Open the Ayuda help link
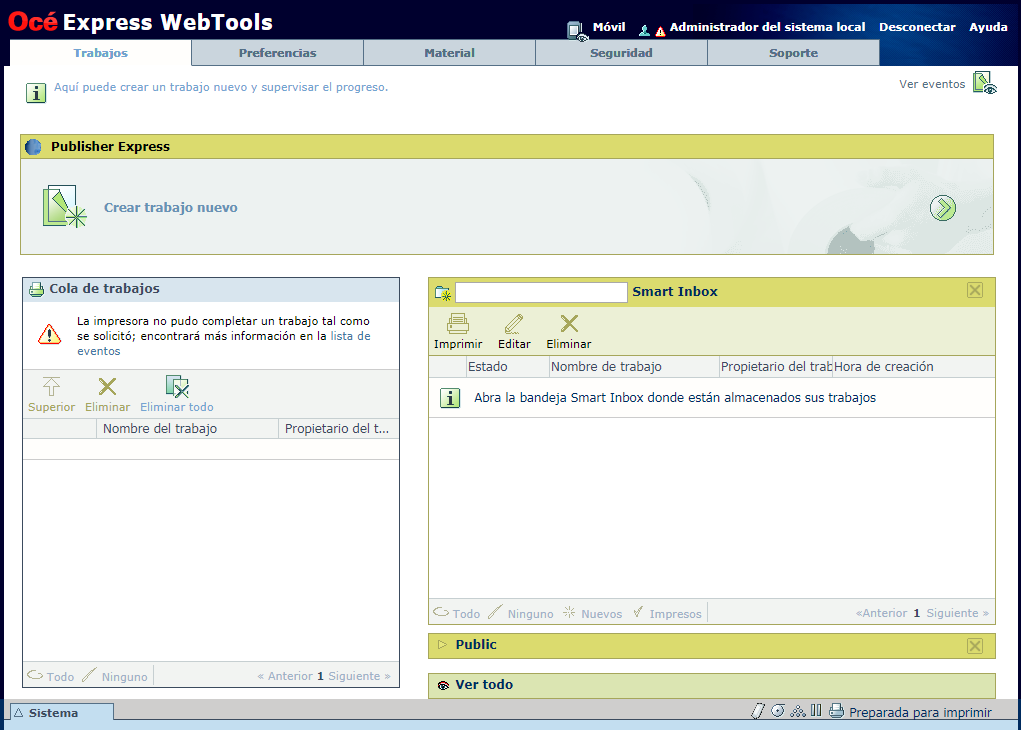The image size is (1021, 730). 988,27
